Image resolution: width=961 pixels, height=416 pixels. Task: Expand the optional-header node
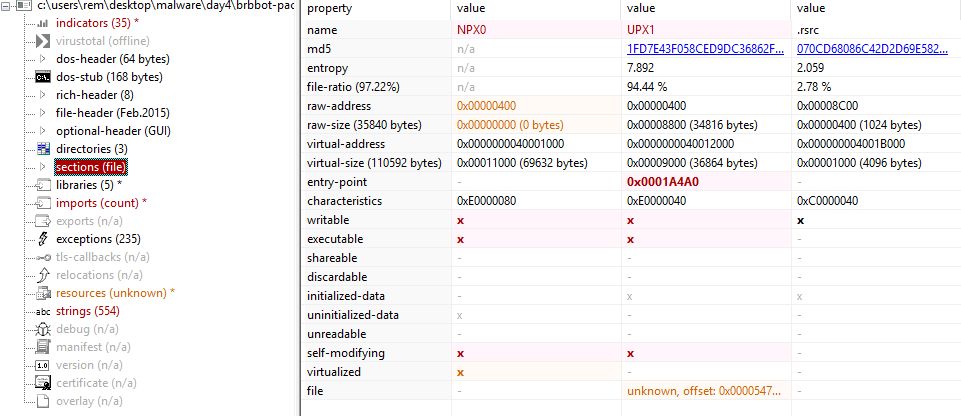coord(42,131)
